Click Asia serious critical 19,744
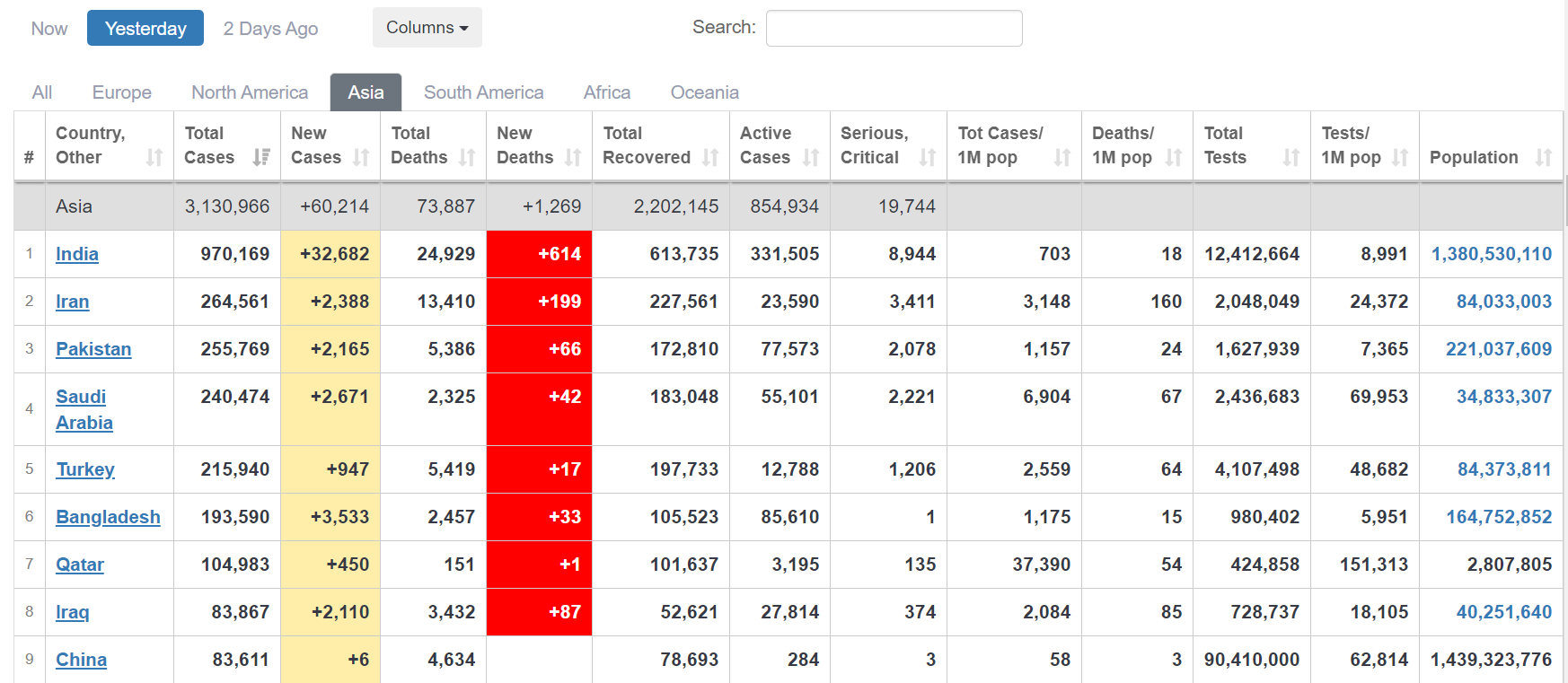The width and height of the screenshot is (1568, 683). point(907,206)
